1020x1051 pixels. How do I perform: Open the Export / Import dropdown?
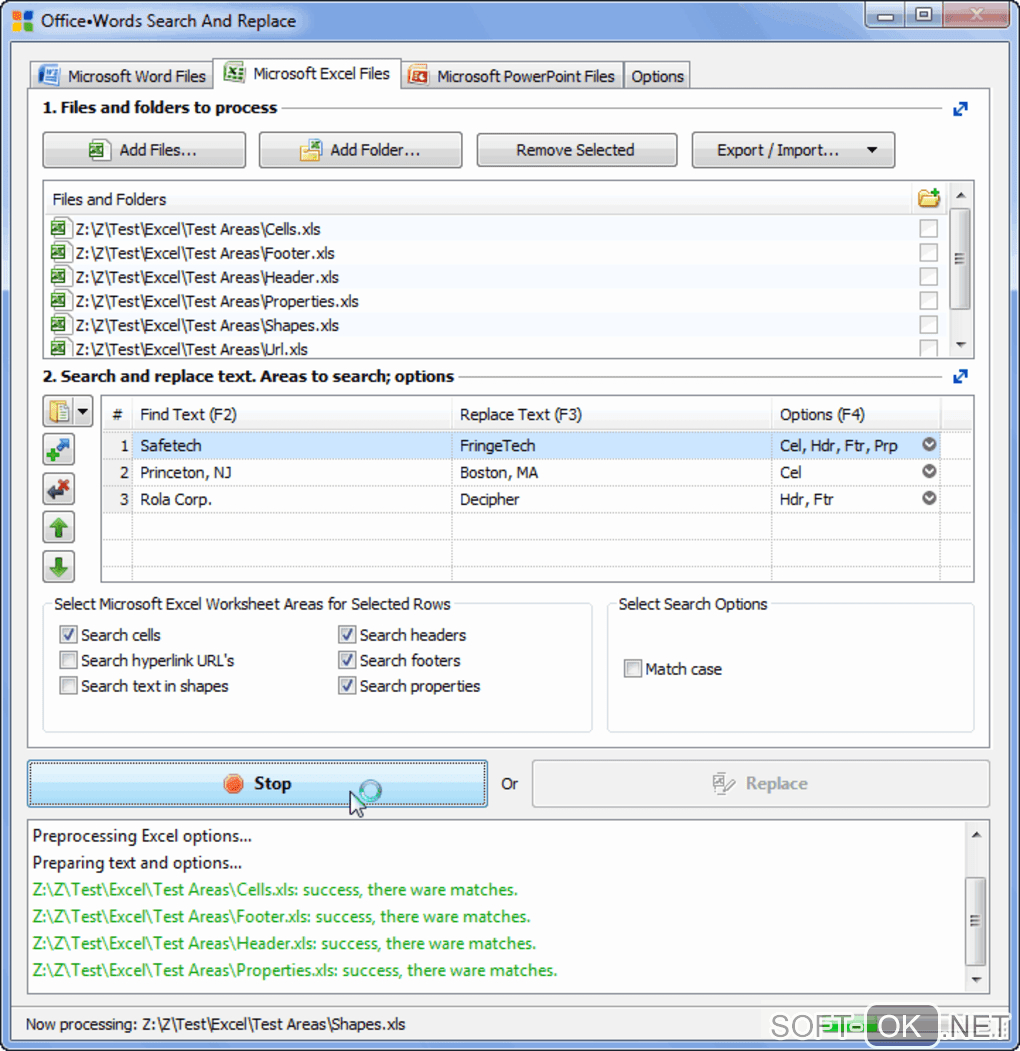793,149
